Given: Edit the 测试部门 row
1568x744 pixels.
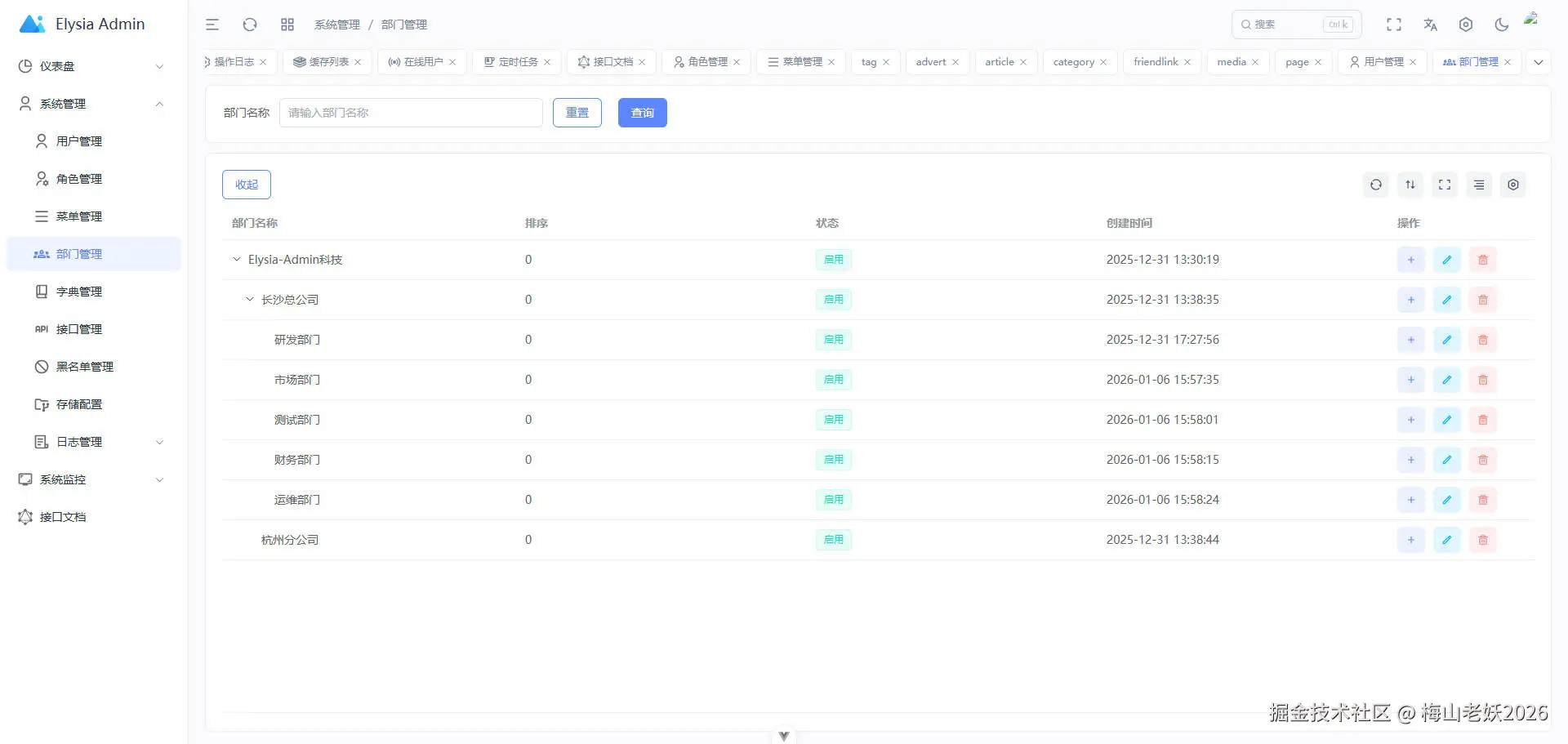Looking at the screenshot, I should [1447, 420].
